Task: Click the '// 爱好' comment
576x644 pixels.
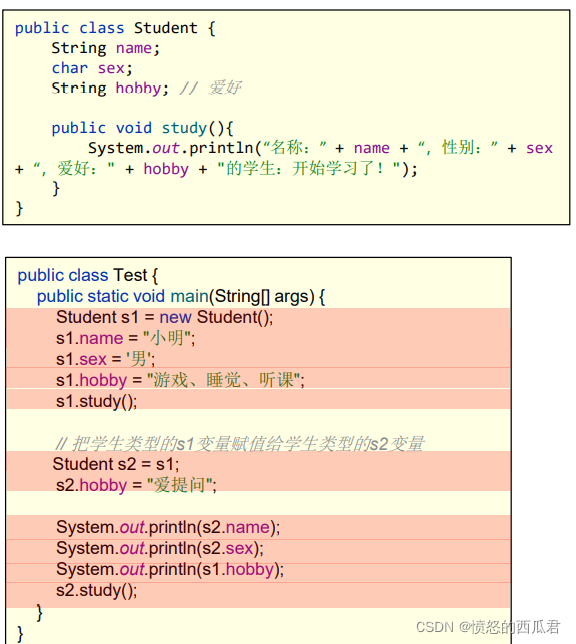Action: pyautogui.click(x=210, y=88)
